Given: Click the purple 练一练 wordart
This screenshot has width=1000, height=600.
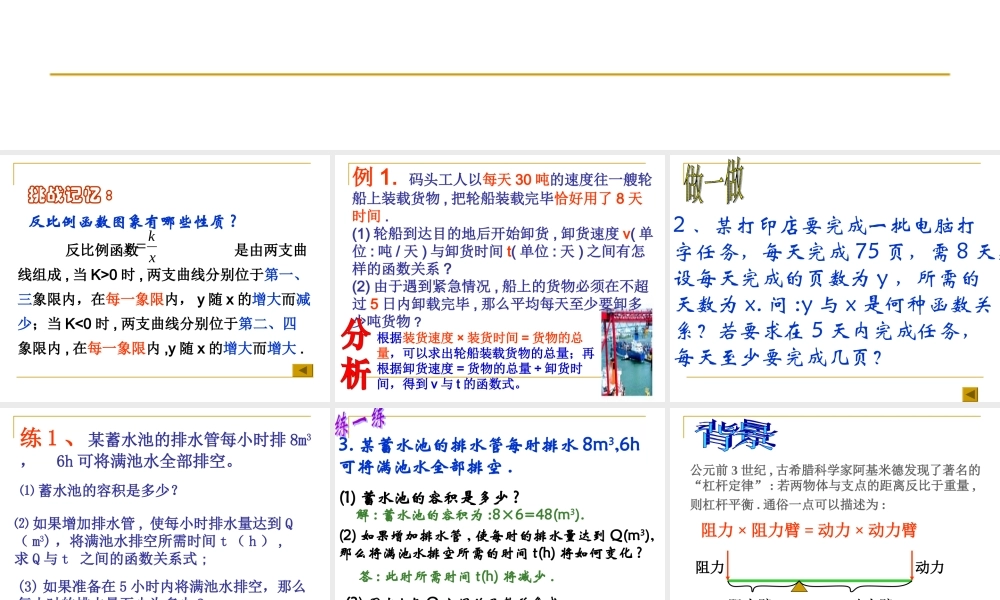Looking at the screenshot, I should (x=361, y=421).
